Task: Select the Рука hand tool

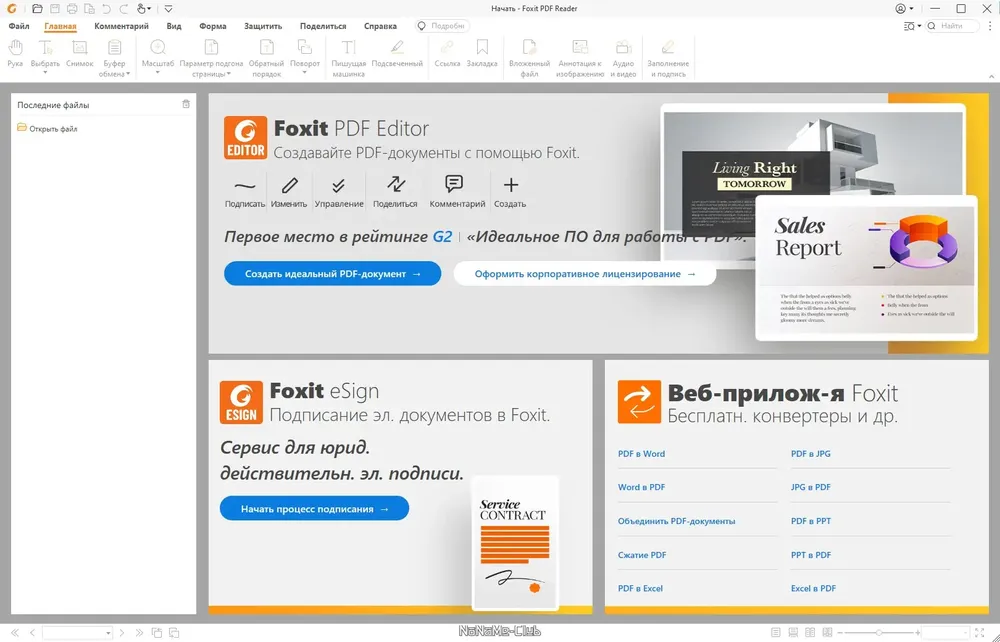Action: (15, 54)
